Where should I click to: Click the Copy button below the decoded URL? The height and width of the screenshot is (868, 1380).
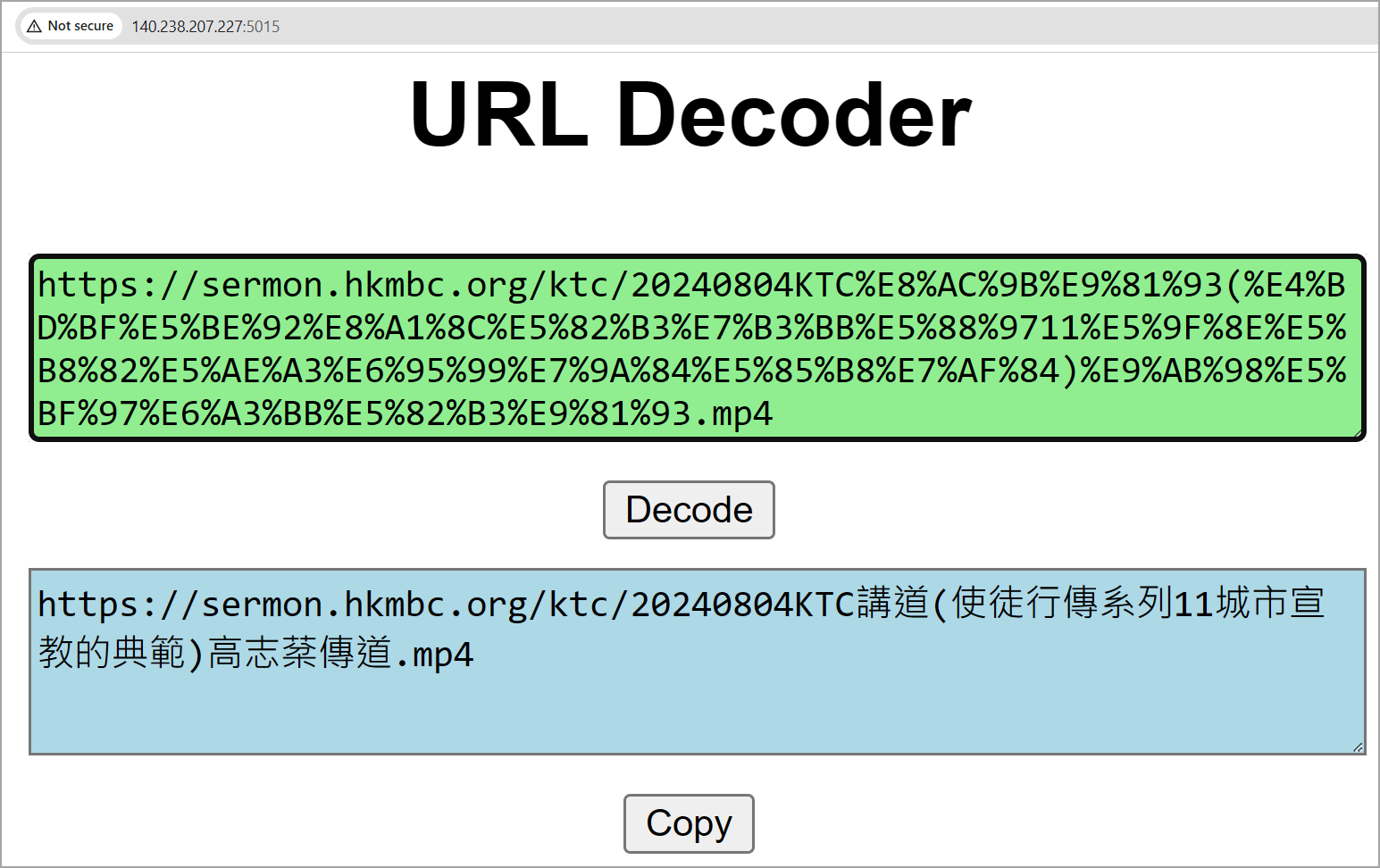689,823
